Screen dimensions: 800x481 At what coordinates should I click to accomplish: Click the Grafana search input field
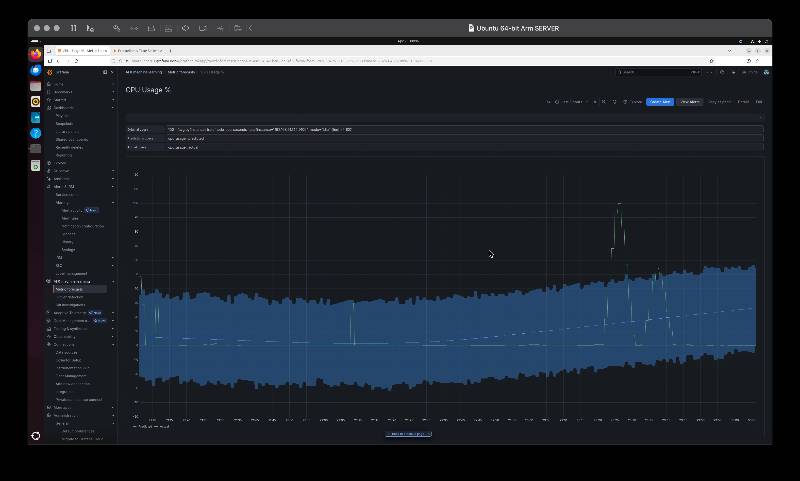(658, 72)
